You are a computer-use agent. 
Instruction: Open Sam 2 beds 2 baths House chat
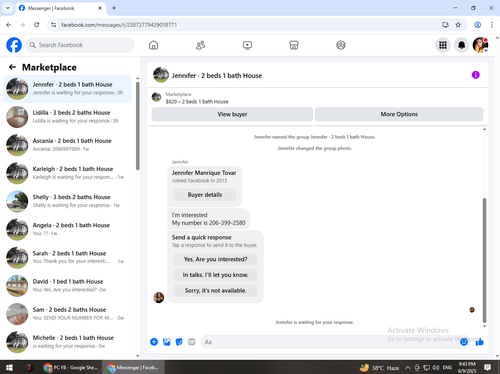click(x=67, y=314)
